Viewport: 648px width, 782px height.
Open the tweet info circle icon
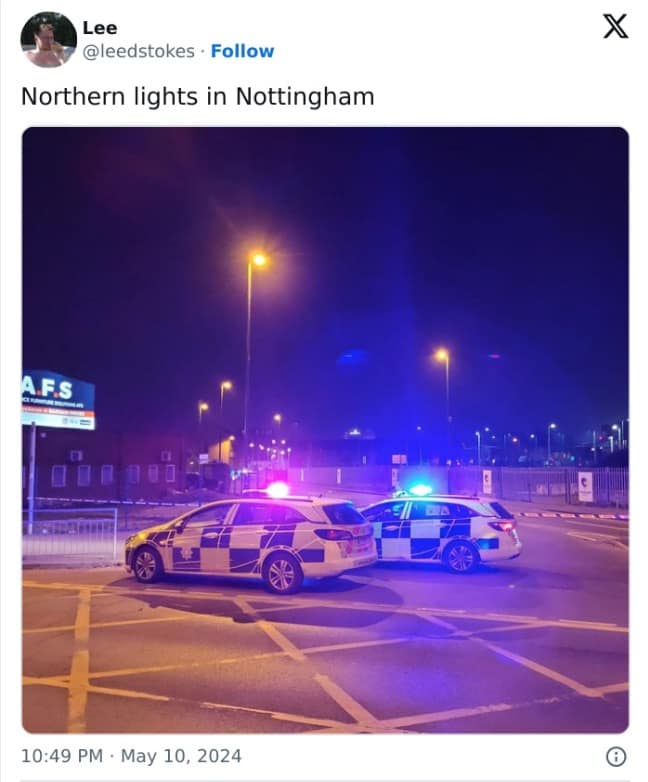coord(616,756)
